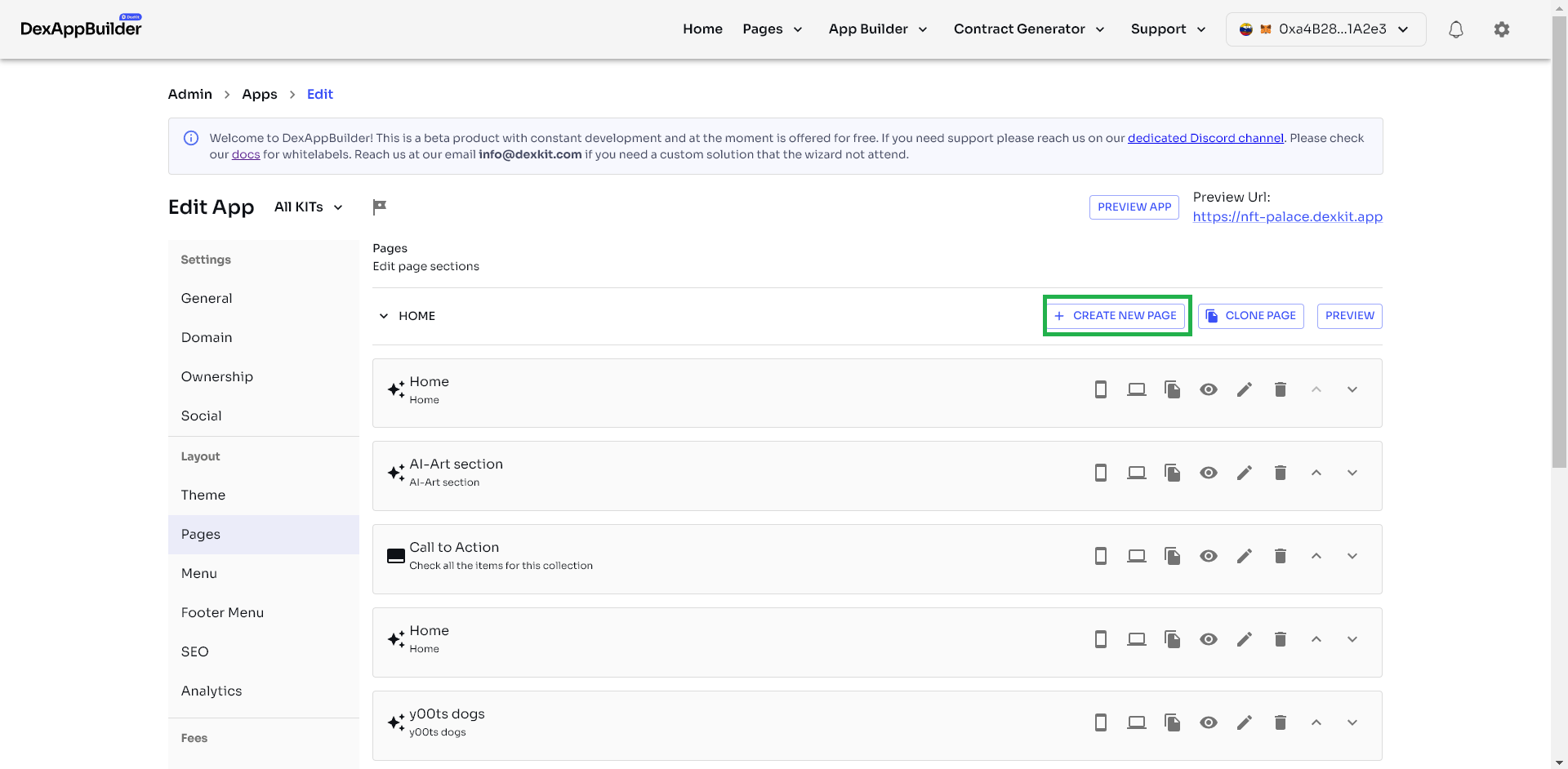Screen dimensions: 1568x769
Task: Move the AI-Art section up
Action: point(1316,473)
